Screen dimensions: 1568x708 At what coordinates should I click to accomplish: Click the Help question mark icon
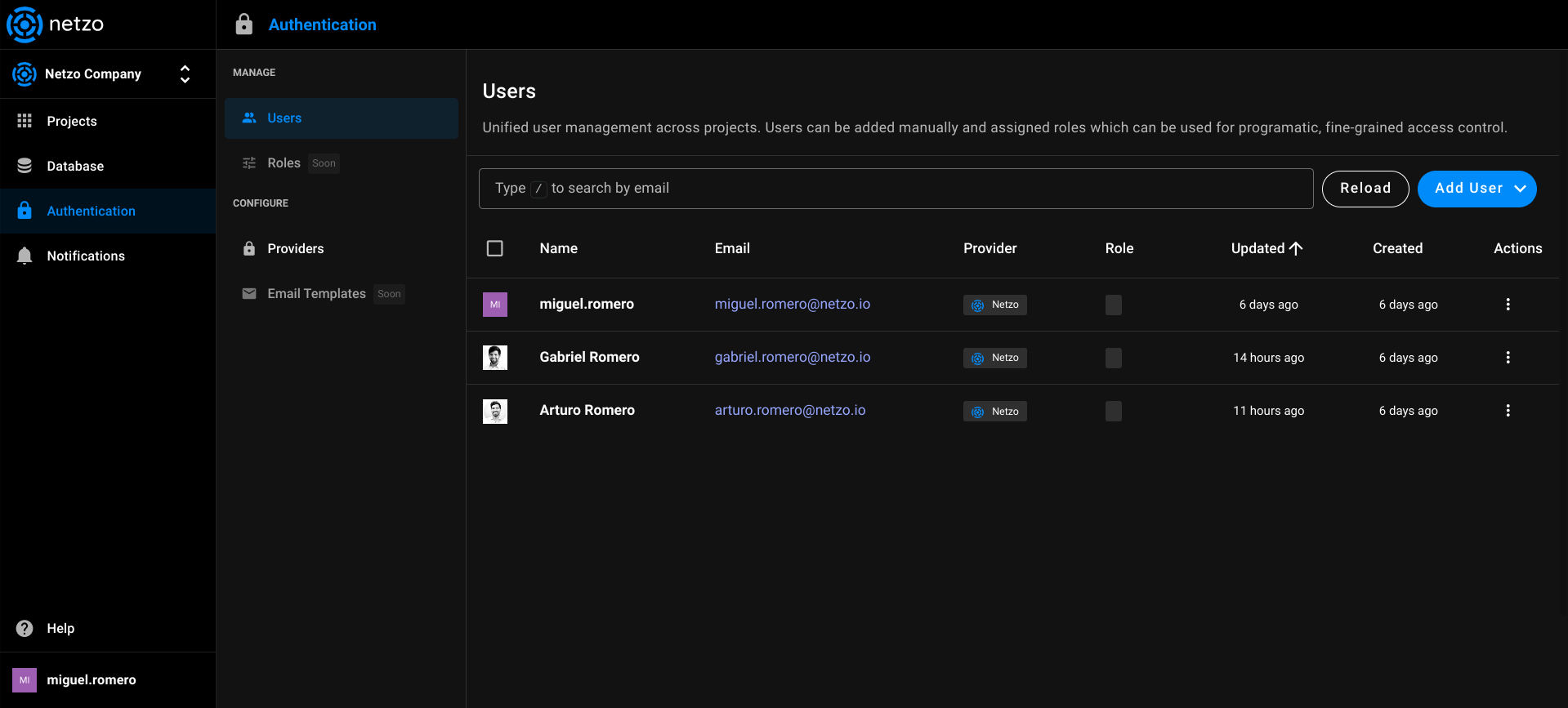tap(25, 628)
